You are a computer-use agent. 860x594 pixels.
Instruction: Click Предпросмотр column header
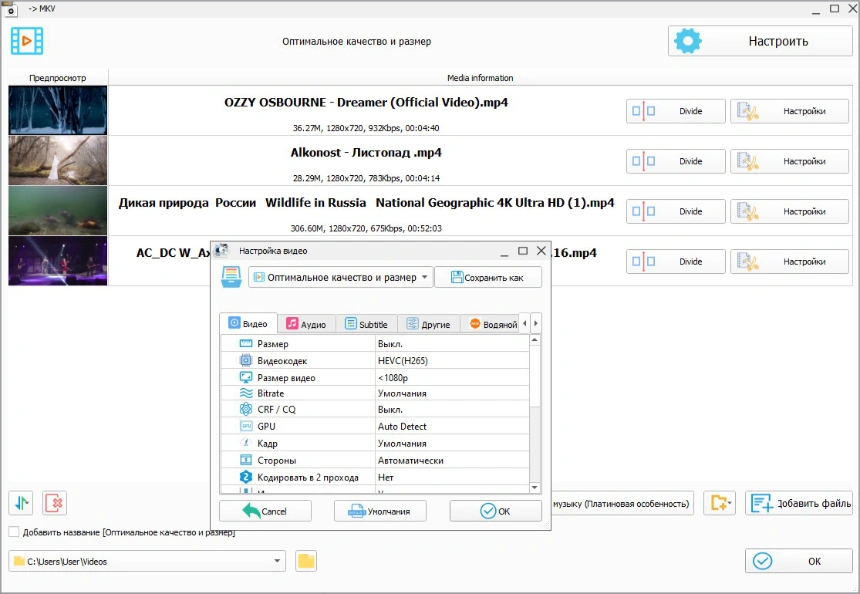pos(58,78)
